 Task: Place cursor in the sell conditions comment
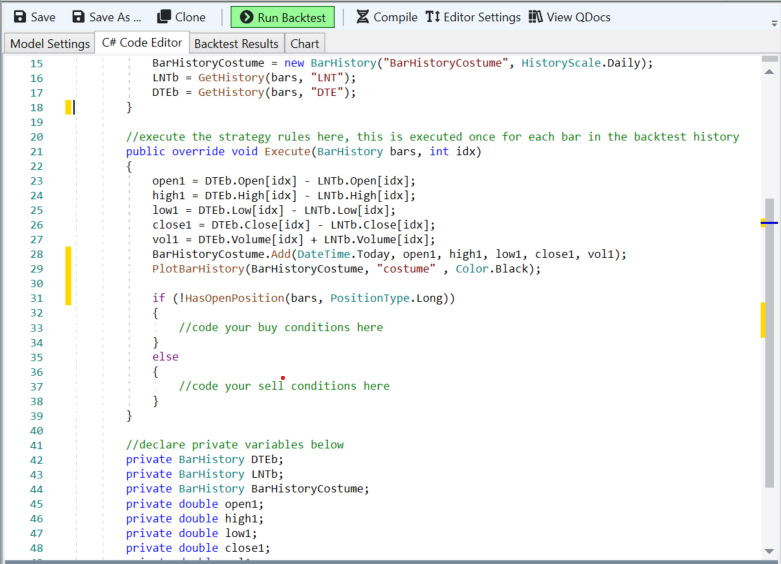point(284,386)
